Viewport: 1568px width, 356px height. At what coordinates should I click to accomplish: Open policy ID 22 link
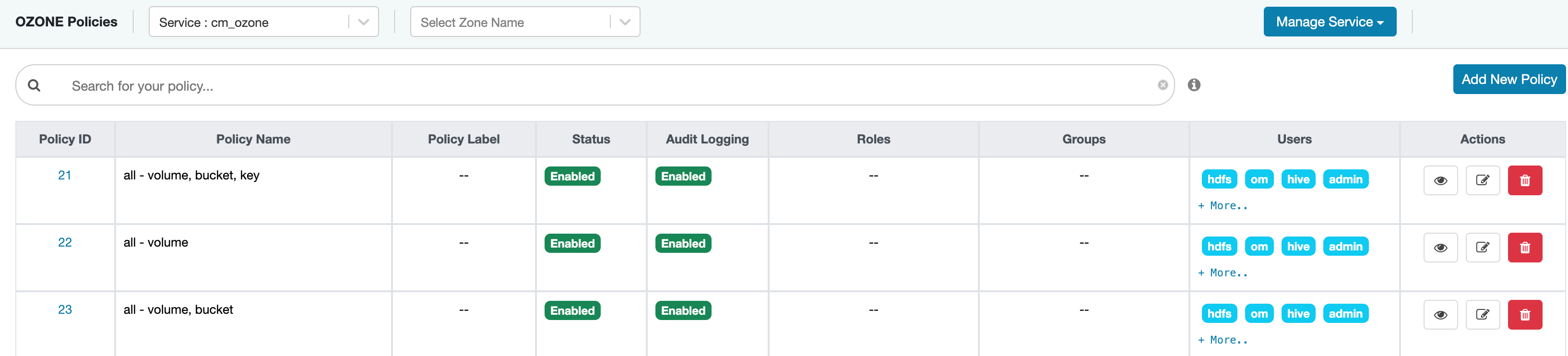64,243
